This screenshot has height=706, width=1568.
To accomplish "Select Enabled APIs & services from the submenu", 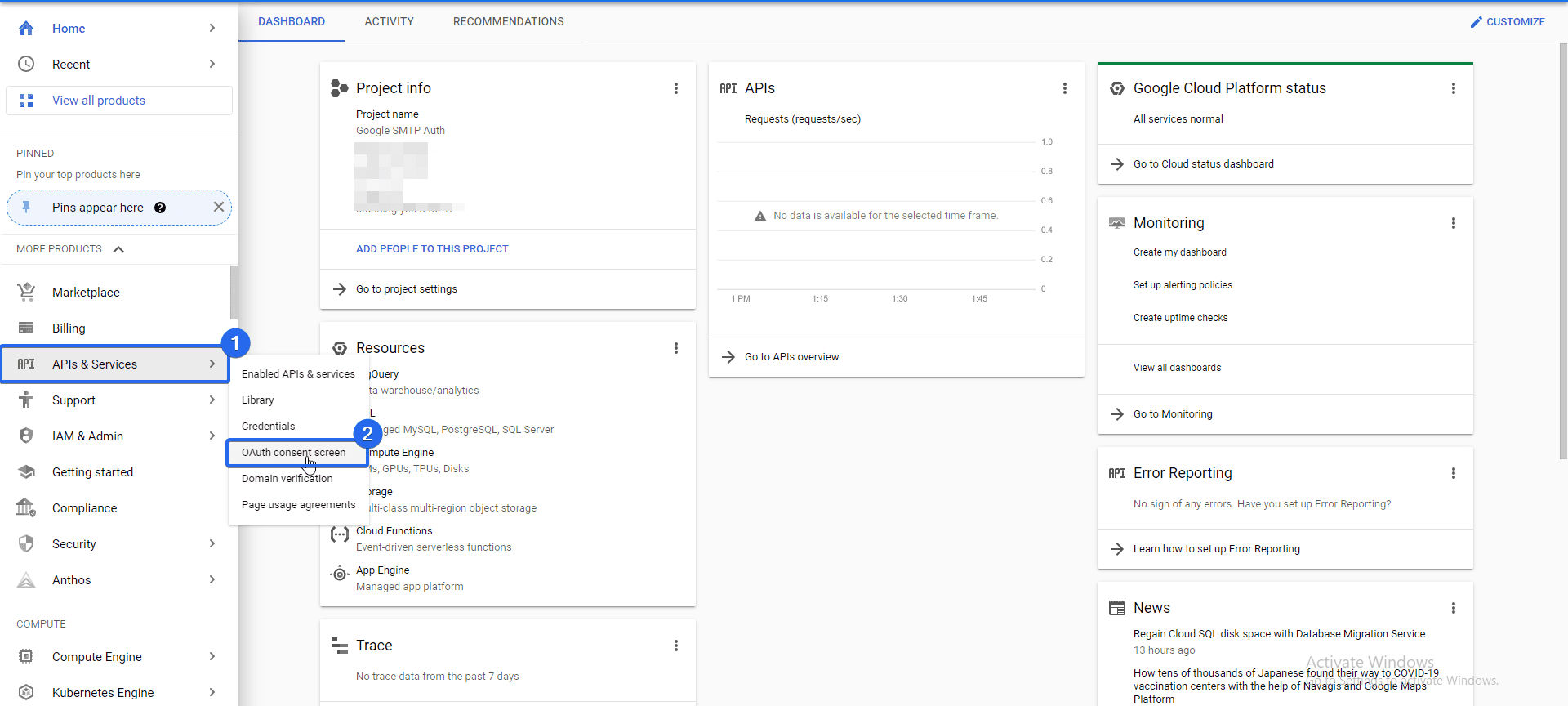I will [x=298, y=374].
